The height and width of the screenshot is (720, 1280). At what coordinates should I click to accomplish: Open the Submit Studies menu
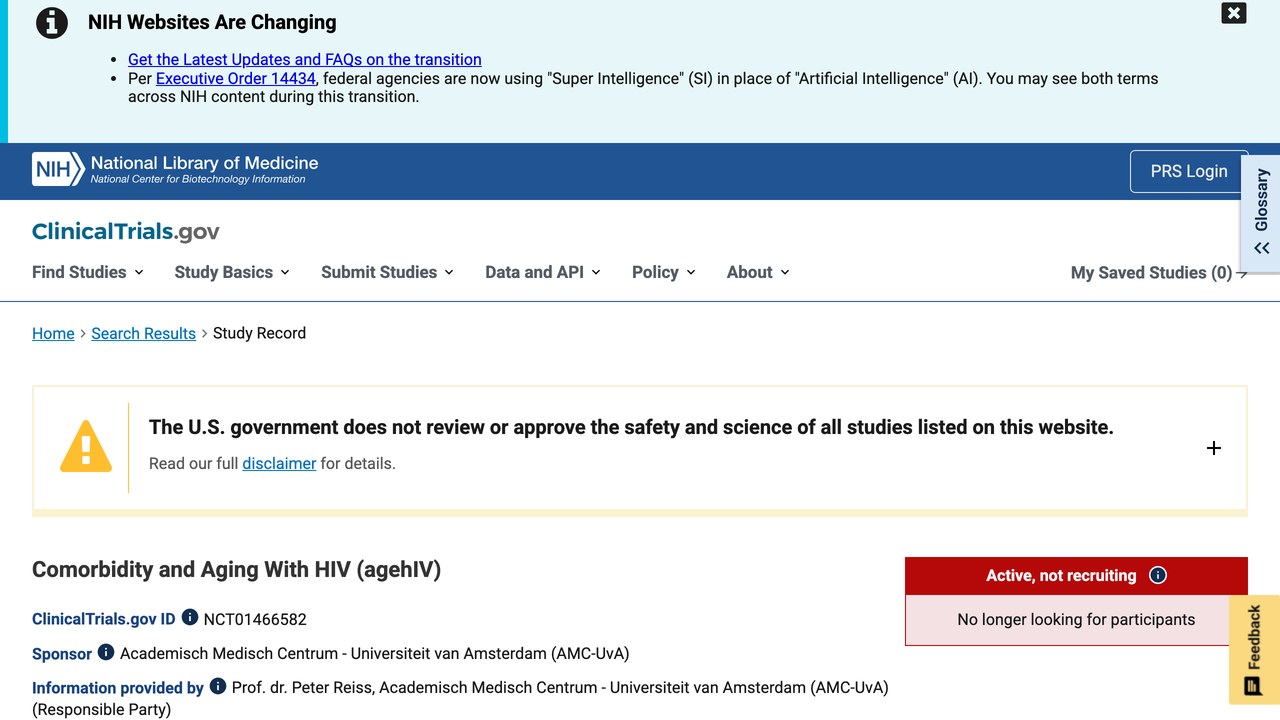point(387,272)
